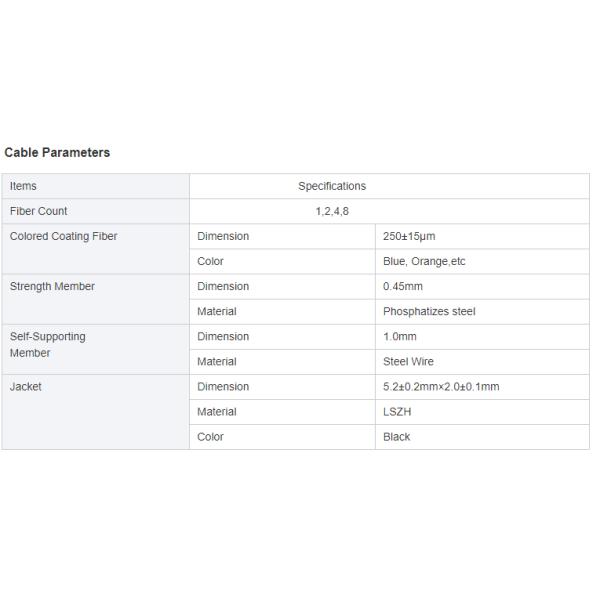Click the Specifications header cell
Image resolution: width=600 pixels, height=600 pixels.
(332, 186)
